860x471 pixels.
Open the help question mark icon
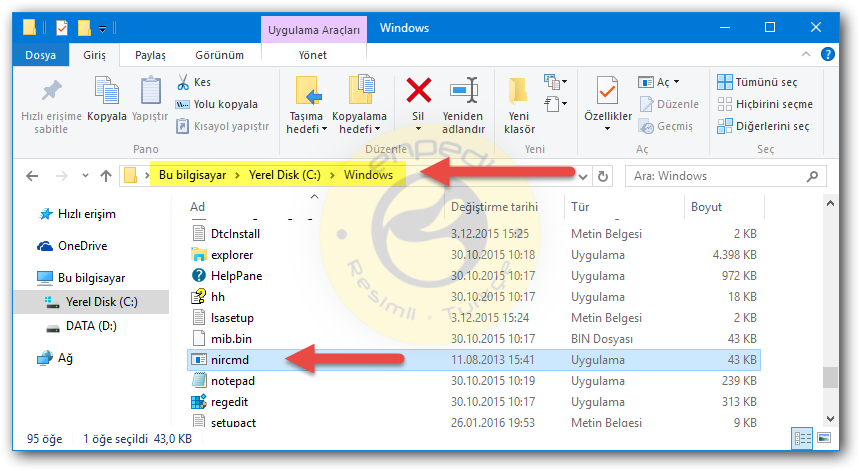pyautogui.click(x=828, y=54)
